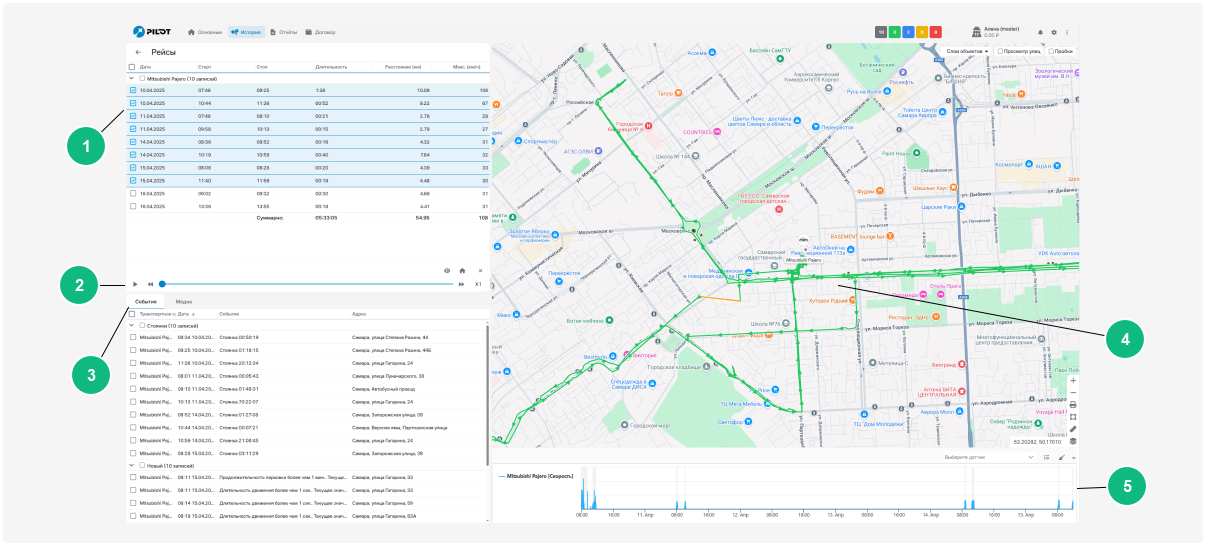Switch to the Медиа tab
Viewport: 1206px width, 546px height.
click(184, 300)
